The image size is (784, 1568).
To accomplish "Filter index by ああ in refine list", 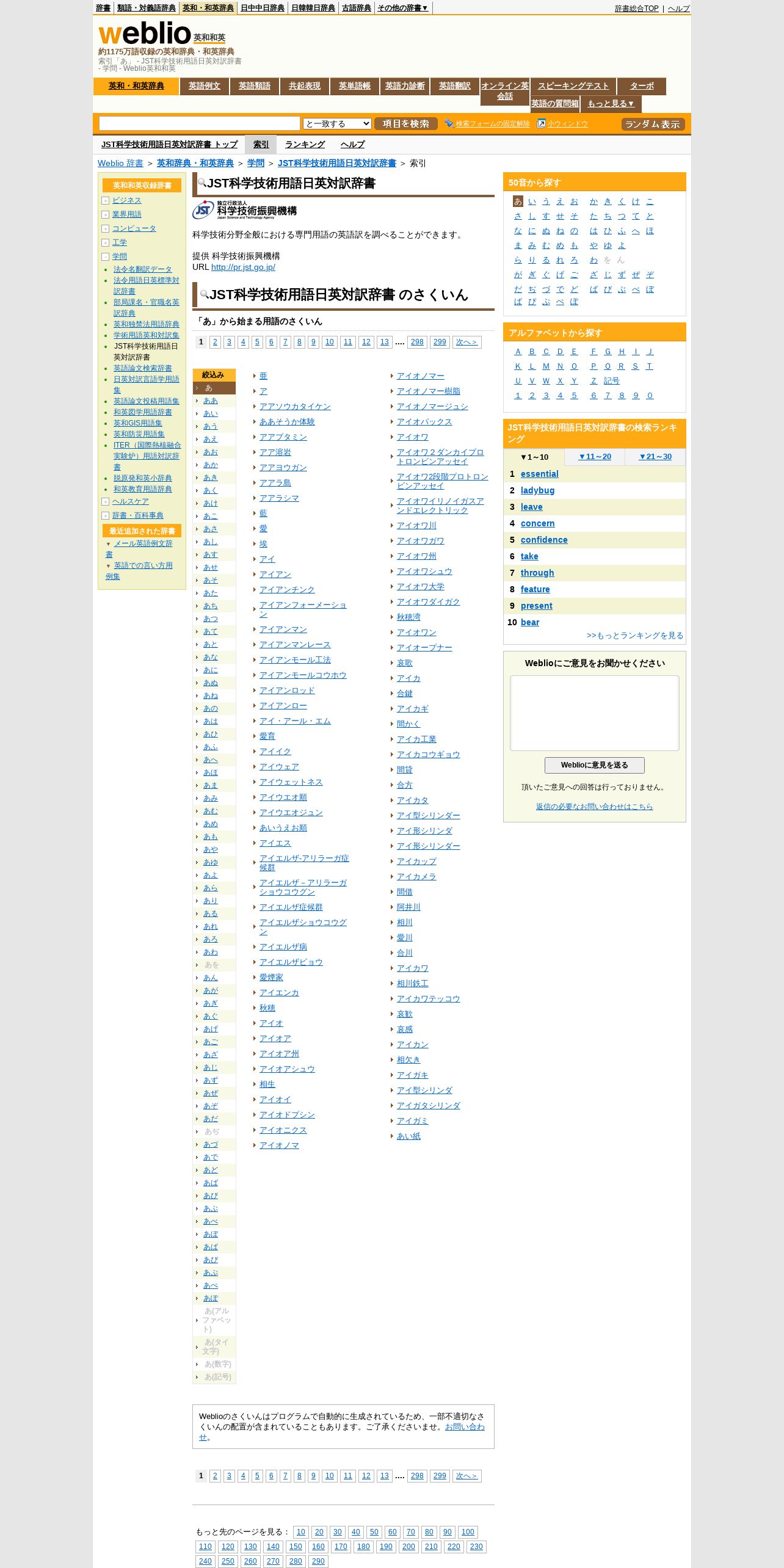I will pyautogui.click(x=211, y=401).
